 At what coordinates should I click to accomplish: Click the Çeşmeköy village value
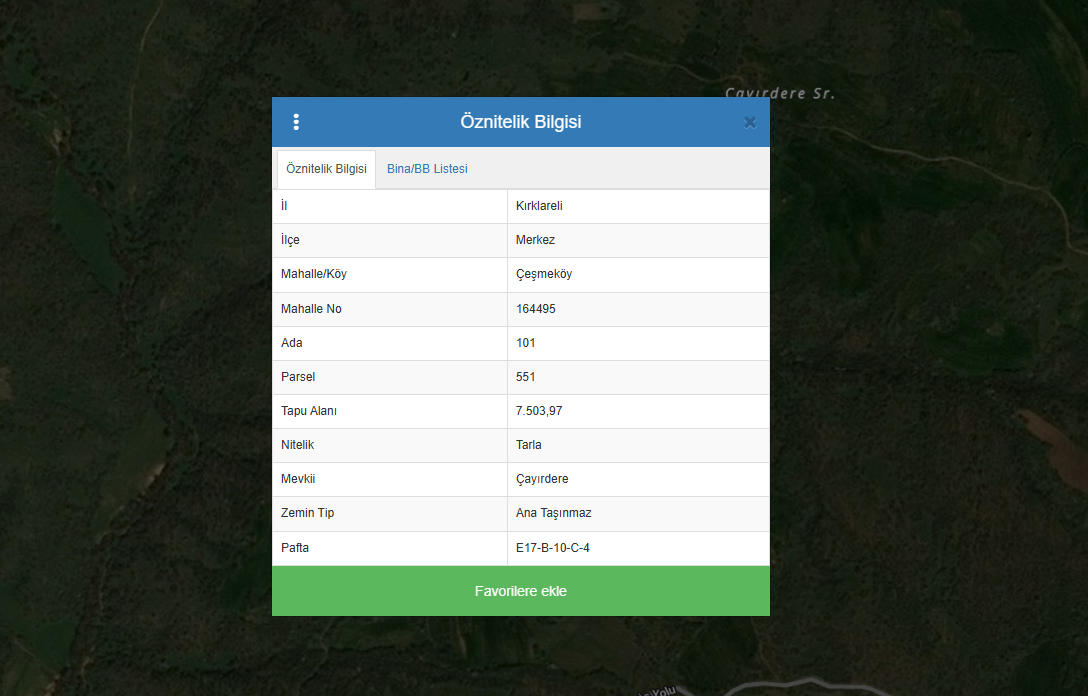point(544,274)
